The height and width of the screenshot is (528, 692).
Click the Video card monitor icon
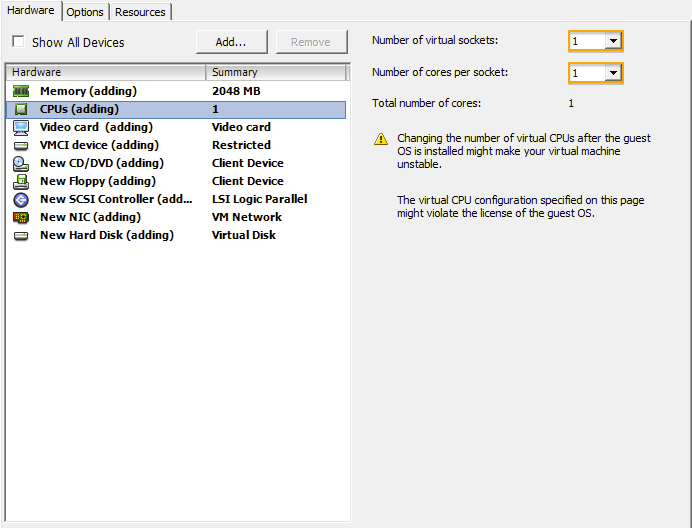coord(21,127)
